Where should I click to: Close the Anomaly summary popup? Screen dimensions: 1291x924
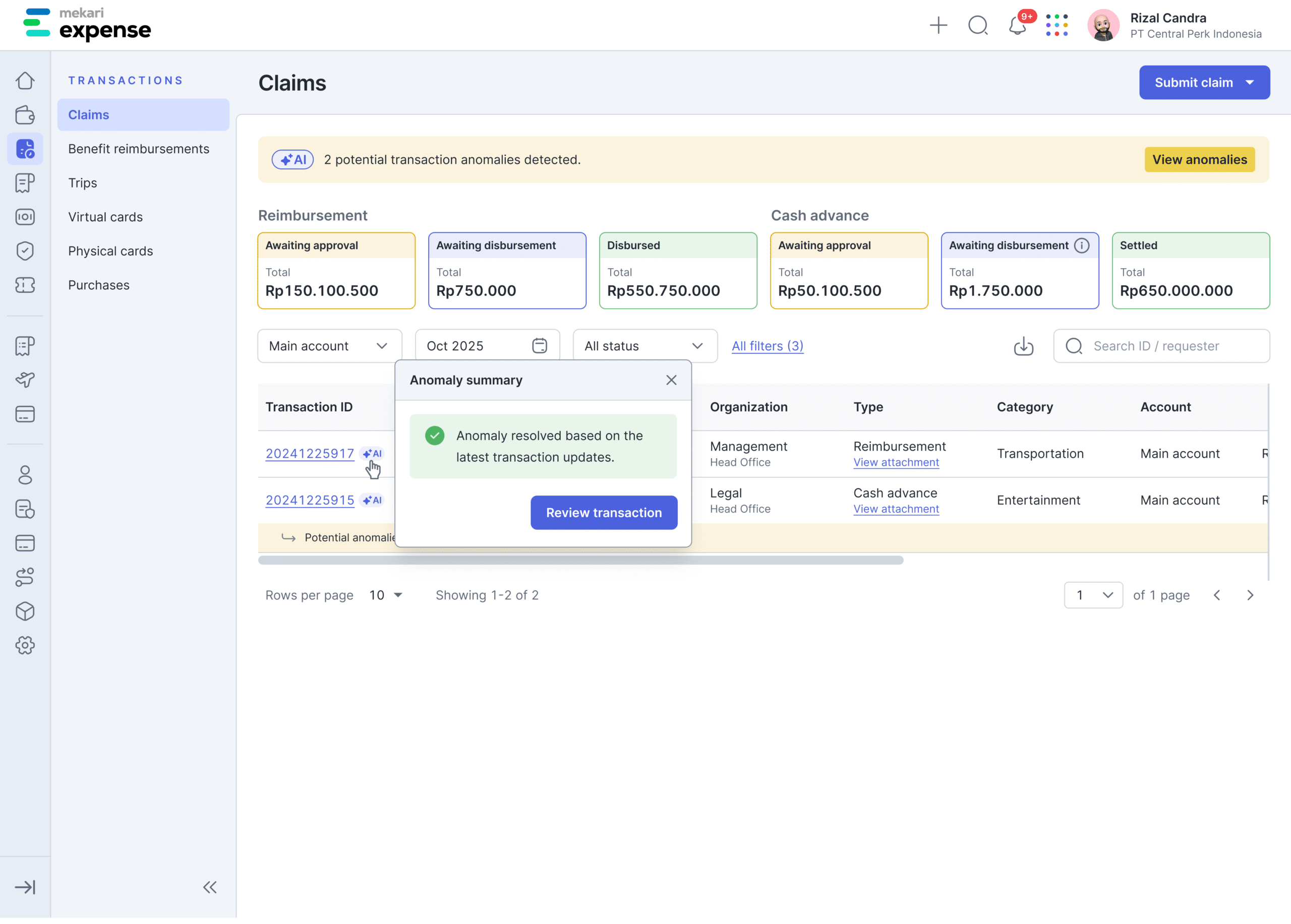pyautogui.click(x=671, y=380)
